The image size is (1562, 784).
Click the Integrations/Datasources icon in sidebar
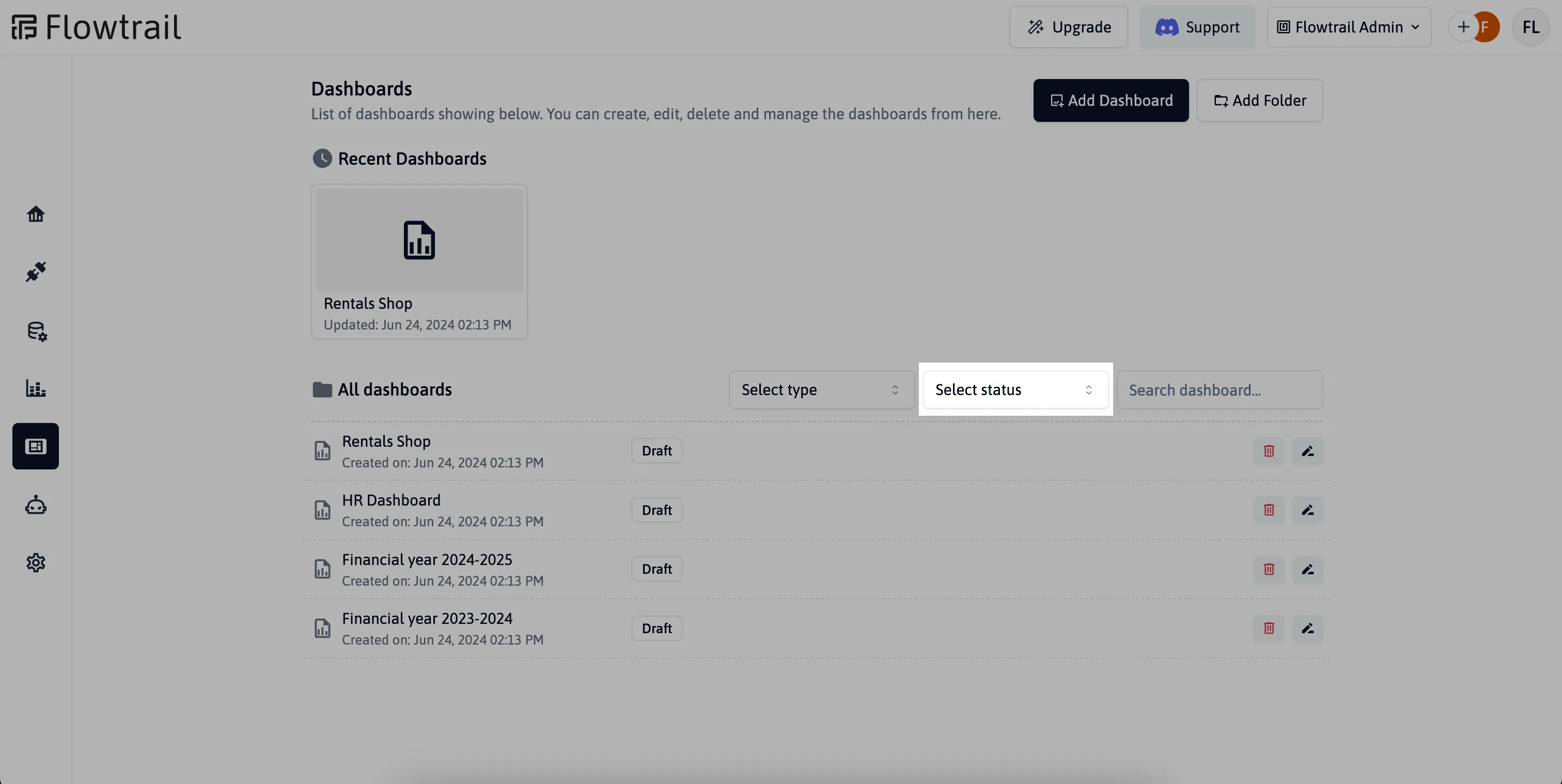pyautogui.click(x=36, y=331)
